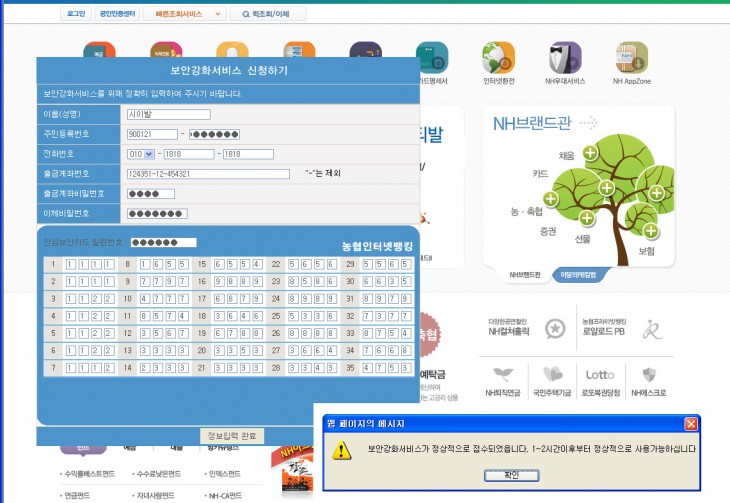
Task: Click the 퀵조회/이체 search button
Action: [267, 14]
